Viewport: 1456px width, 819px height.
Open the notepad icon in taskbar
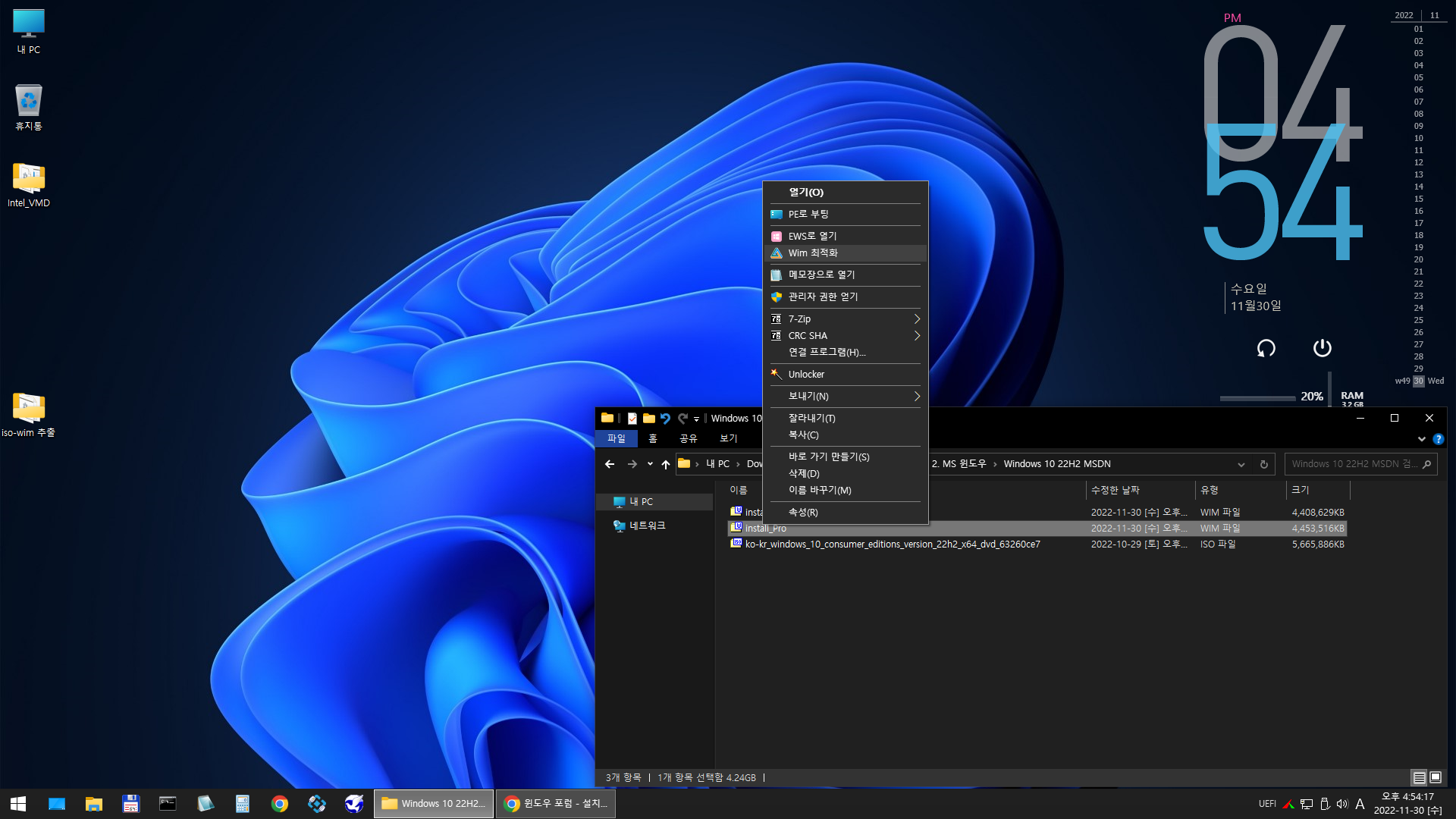click(205, 804)
